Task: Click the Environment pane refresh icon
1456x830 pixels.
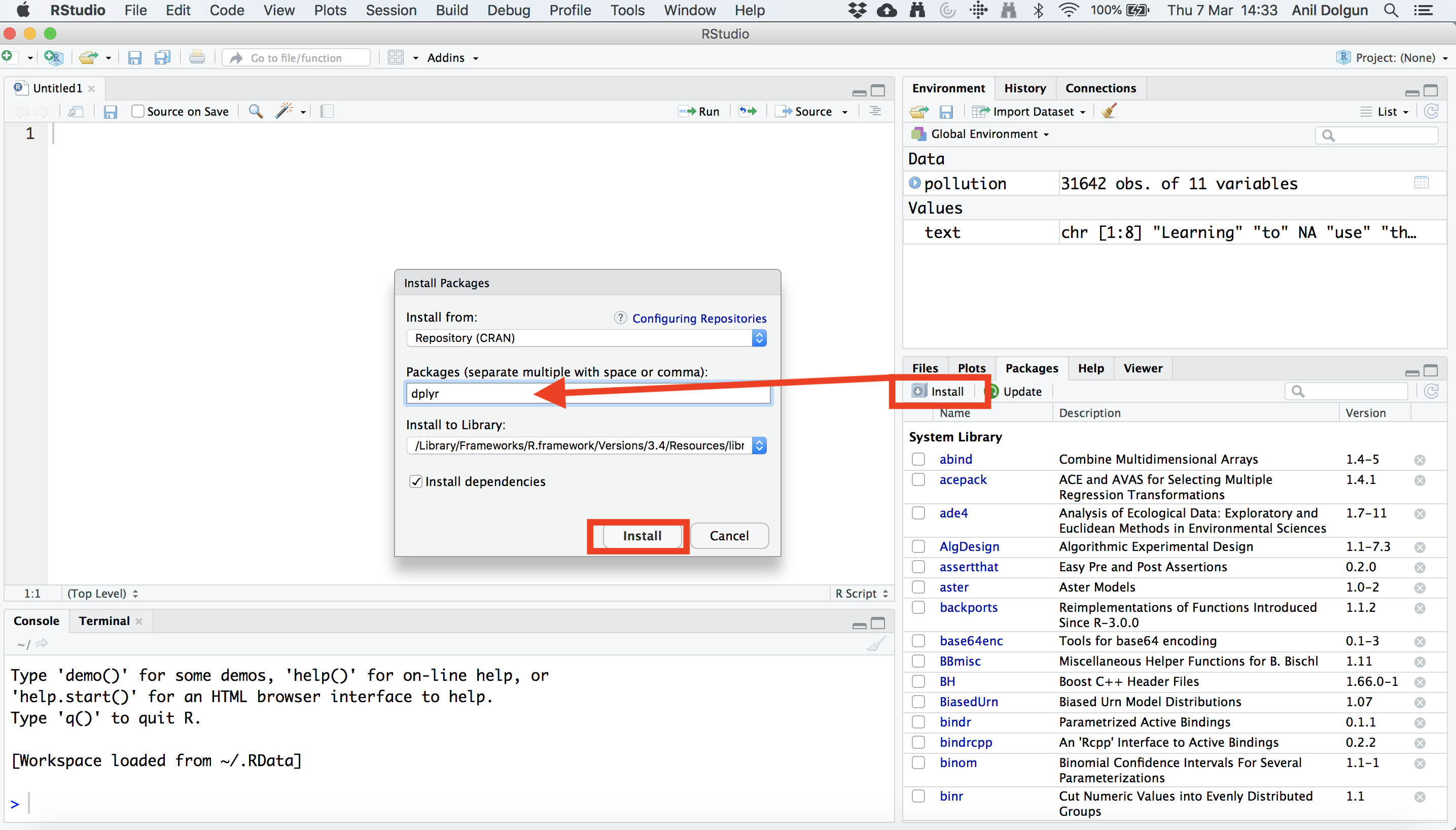Action: click(1431, 111)
